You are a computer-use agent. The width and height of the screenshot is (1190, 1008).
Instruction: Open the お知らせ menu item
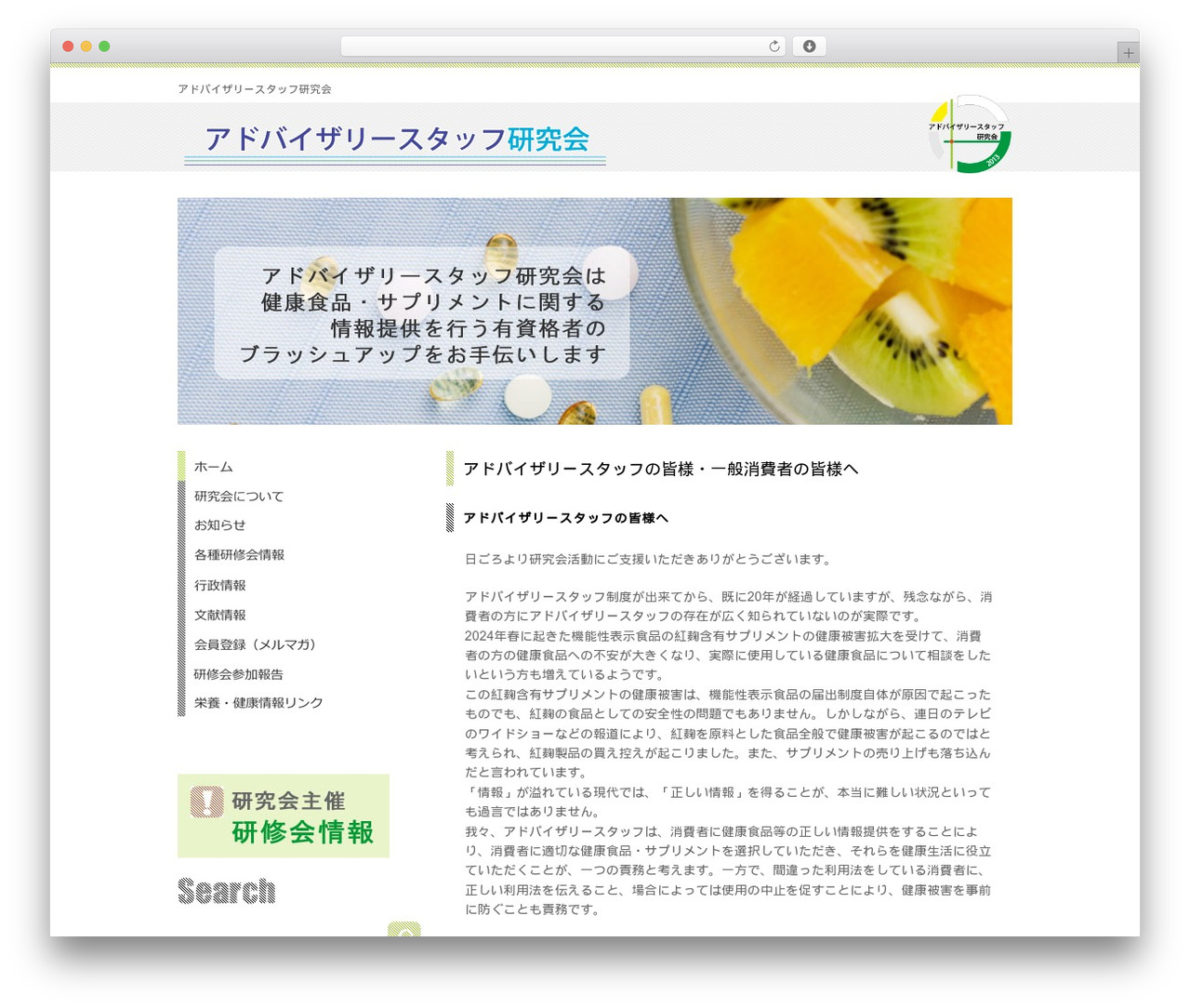[220, 525]
